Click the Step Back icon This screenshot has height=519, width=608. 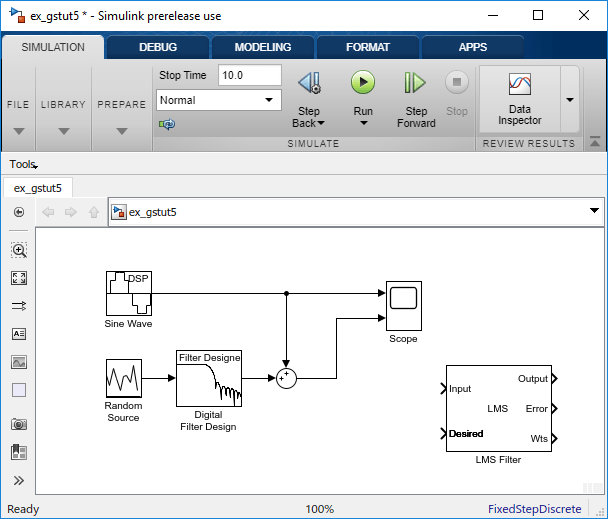coord(309,83)
